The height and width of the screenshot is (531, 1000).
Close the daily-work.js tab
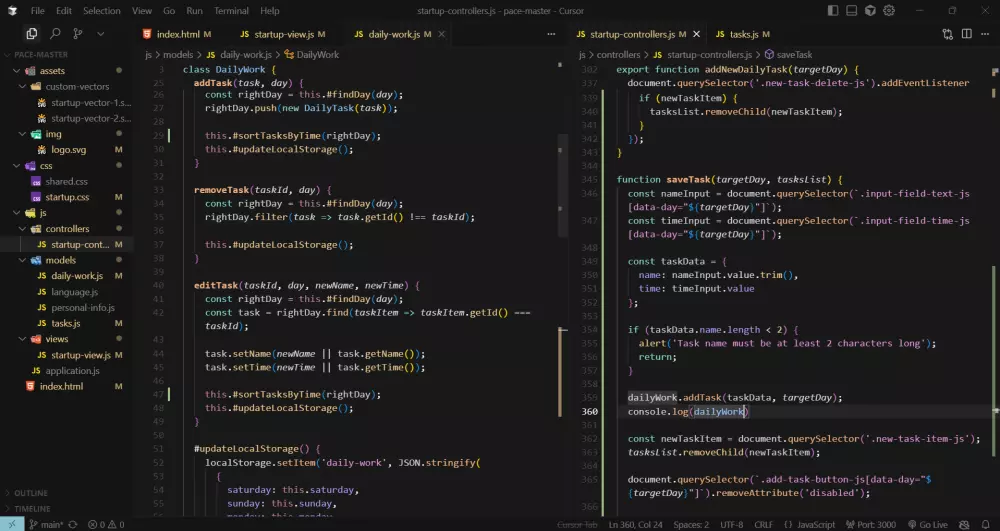(441, 34)
